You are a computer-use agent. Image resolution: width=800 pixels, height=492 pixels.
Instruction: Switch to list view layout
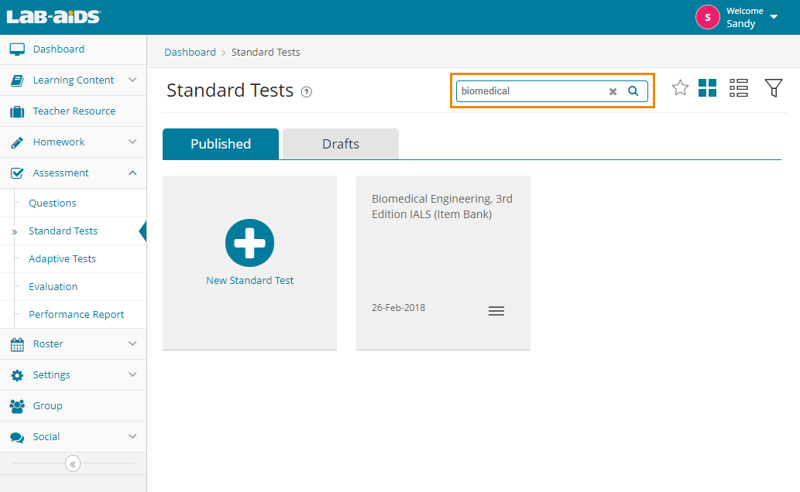[739, 88]
